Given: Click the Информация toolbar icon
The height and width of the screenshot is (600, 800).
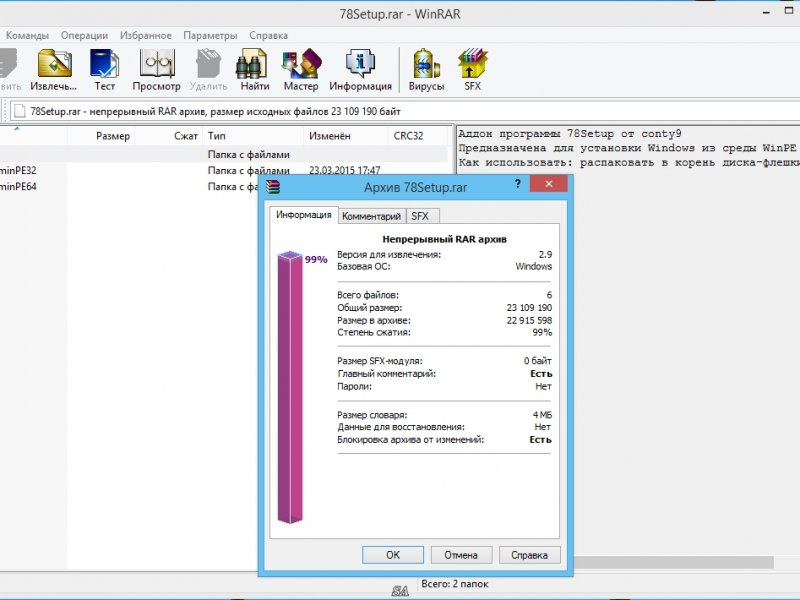Looking at the screenshot, I should pyautogui.click(x=360, y=70).
